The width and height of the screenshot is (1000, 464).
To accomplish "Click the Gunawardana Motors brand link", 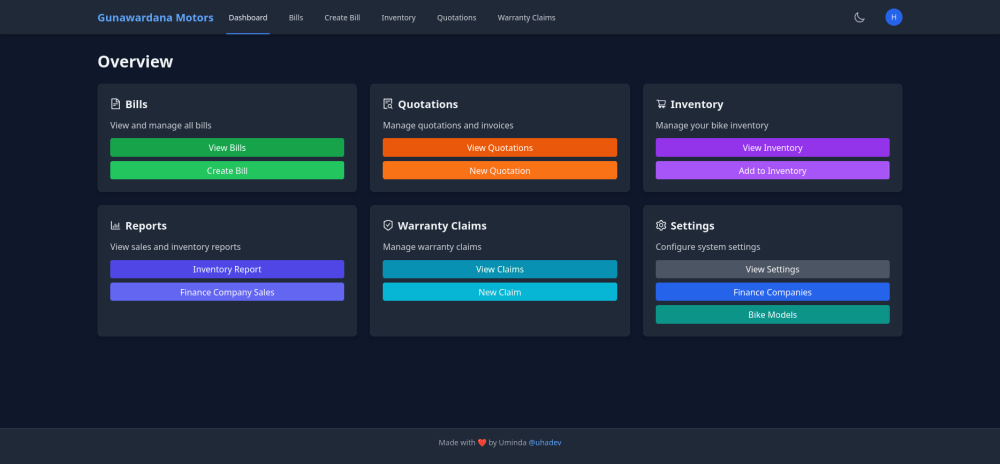I will point(156,17).
